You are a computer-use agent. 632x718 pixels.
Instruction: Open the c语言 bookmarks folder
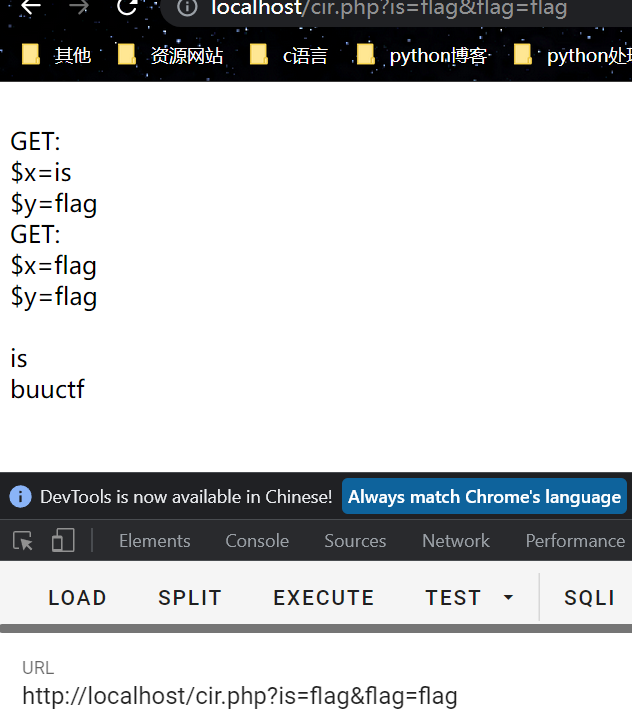point(289,55)
